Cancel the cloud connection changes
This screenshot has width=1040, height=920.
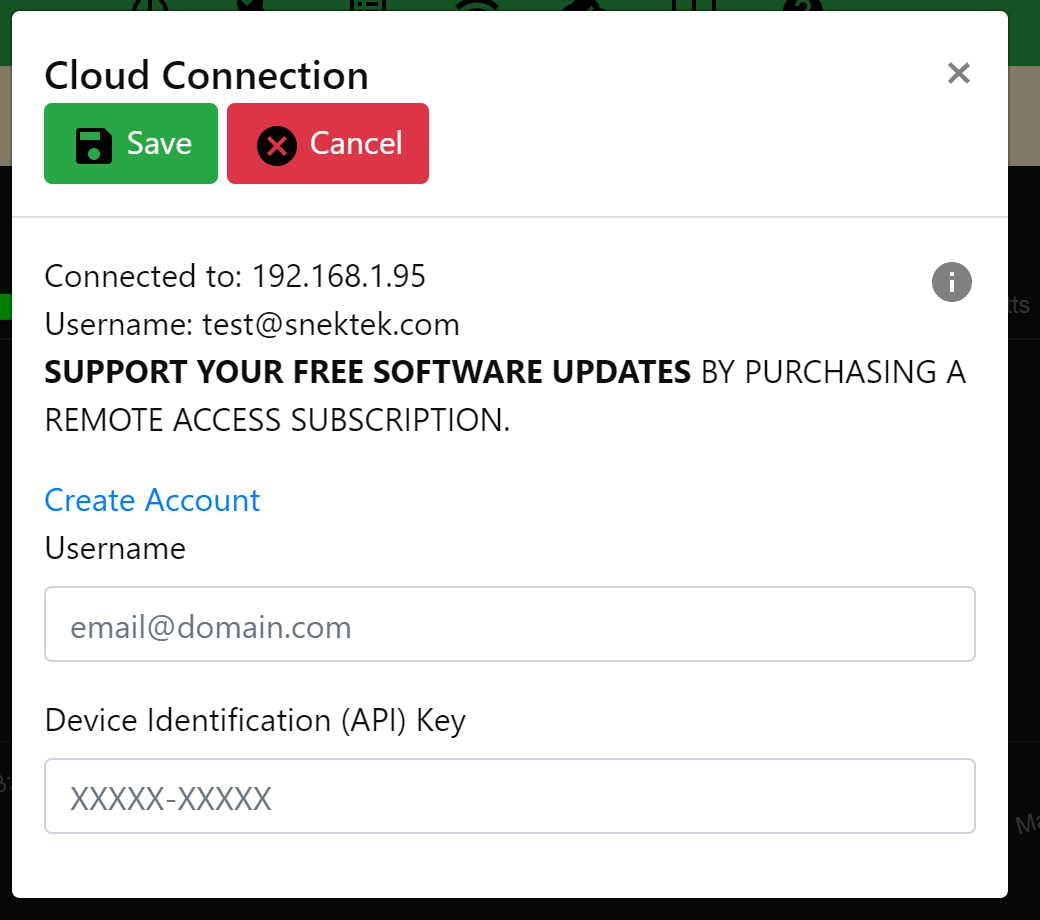tap(328, 144)
